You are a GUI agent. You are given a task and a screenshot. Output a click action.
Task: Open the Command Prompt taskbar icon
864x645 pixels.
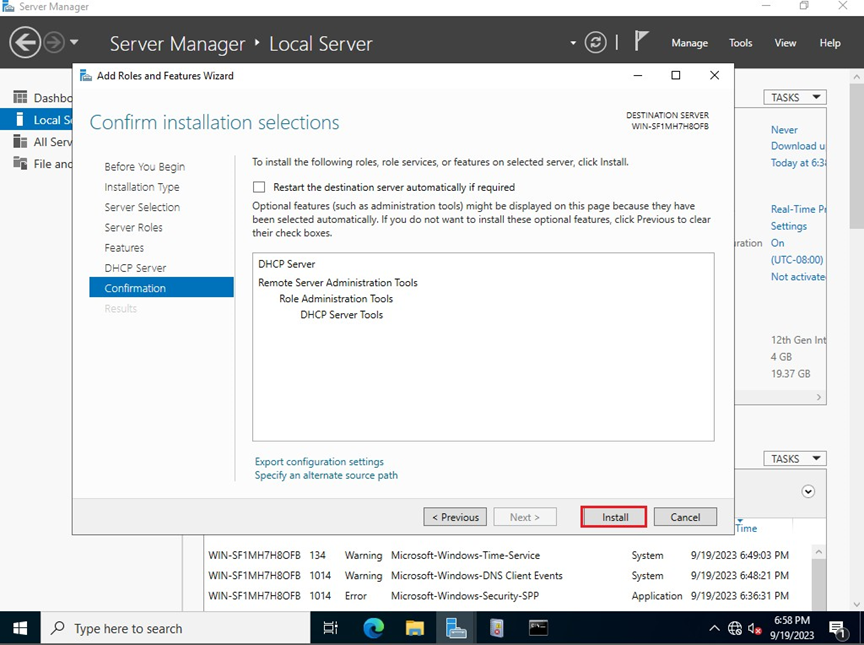[538, 628]
